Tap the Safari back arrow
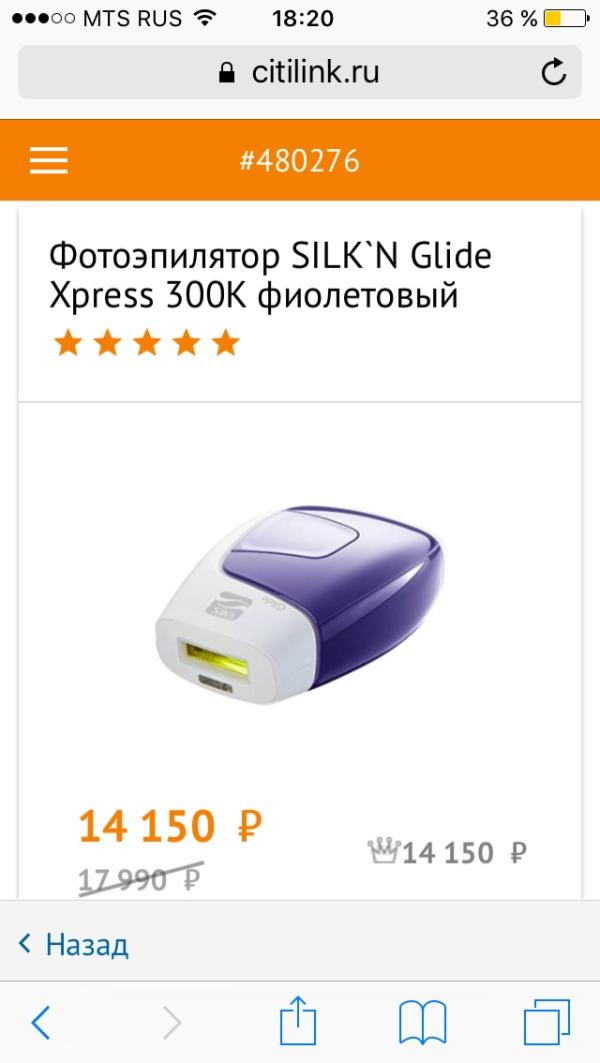The height and width of the screenshot is (1063, 600). 41,1022
